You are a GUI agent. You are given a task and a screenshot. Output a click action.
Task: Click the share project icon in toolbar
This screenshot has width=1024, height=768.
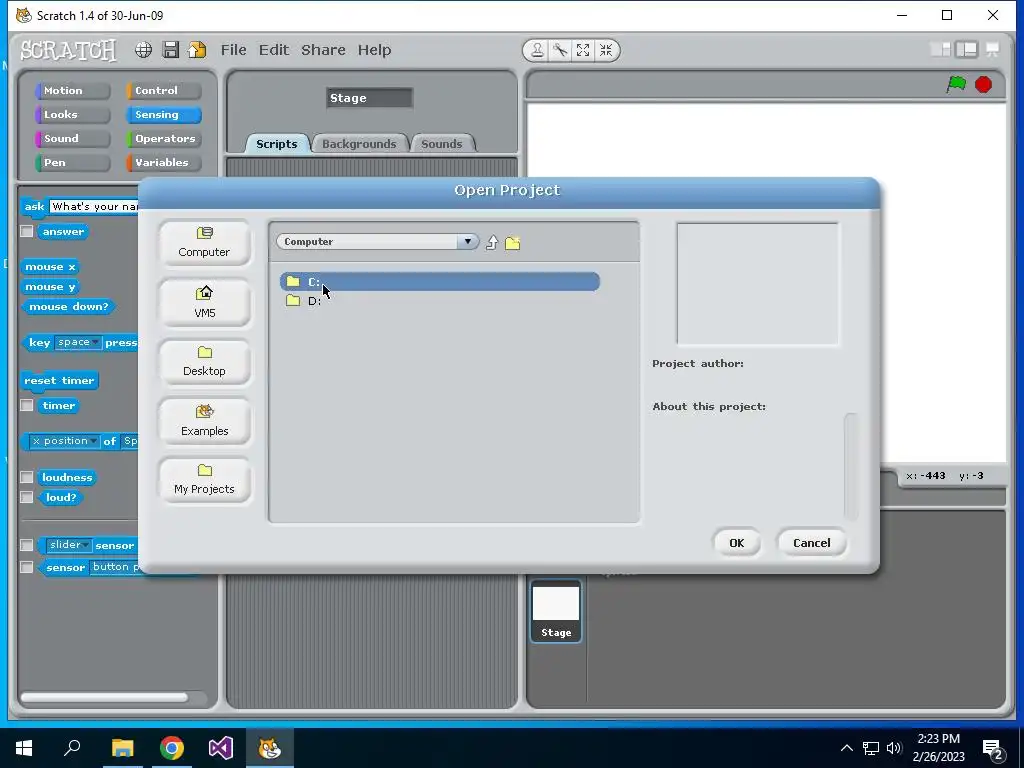(x=197, y=50)
